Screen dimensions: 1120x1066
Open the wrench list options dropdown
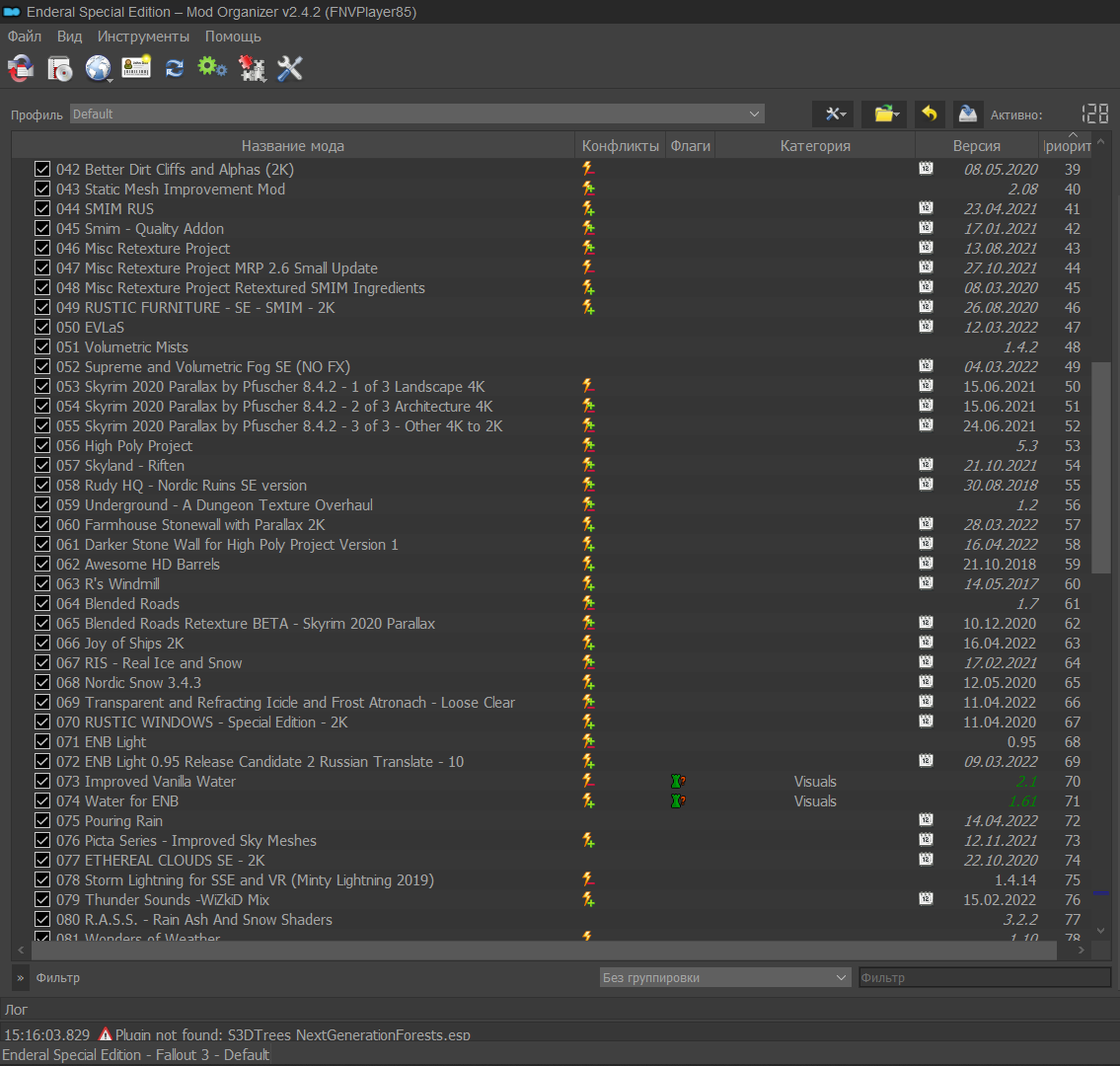tap(835, 114)
